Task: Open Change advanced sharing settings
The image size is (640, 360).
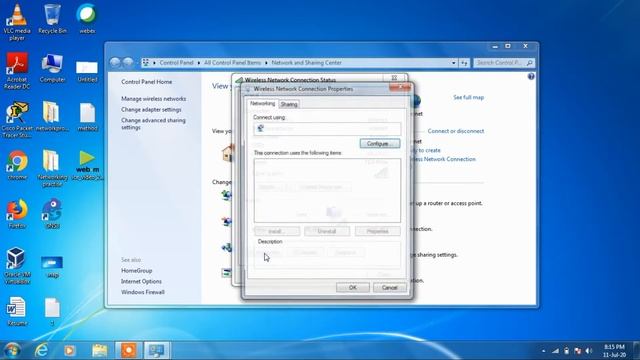Action: (153, 124)
